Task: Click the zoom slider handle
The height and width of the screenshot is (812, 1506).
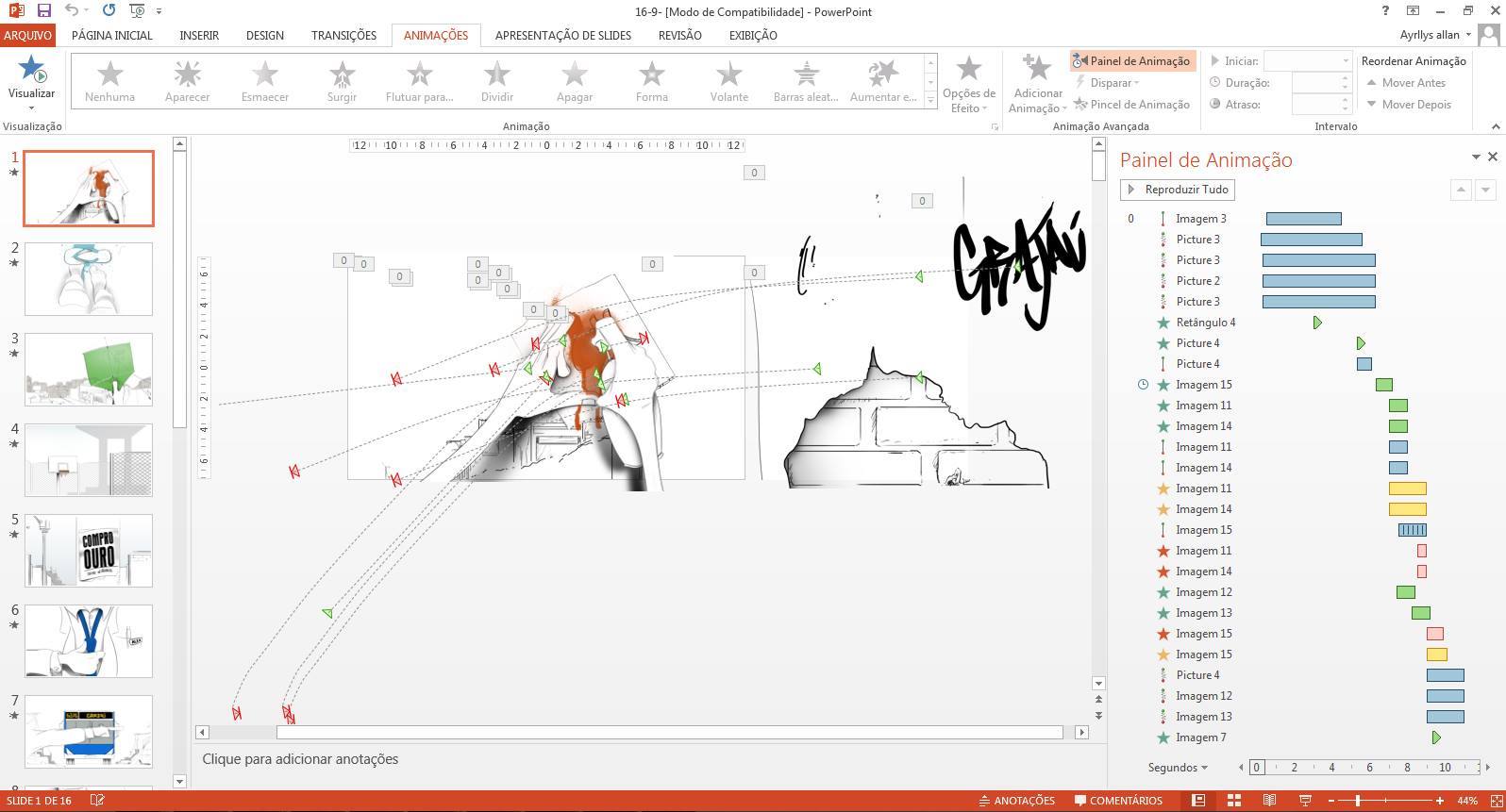Action: 1358,801
